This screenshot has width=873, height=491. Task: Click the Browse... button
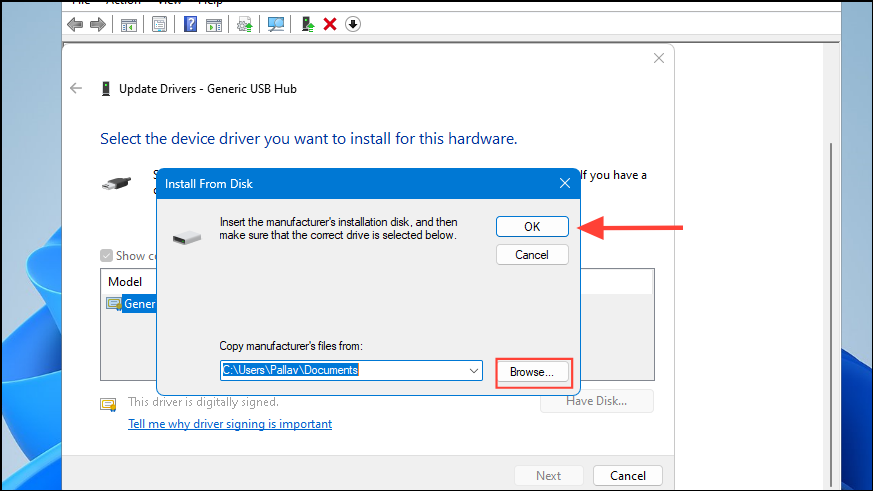point(532,372)
